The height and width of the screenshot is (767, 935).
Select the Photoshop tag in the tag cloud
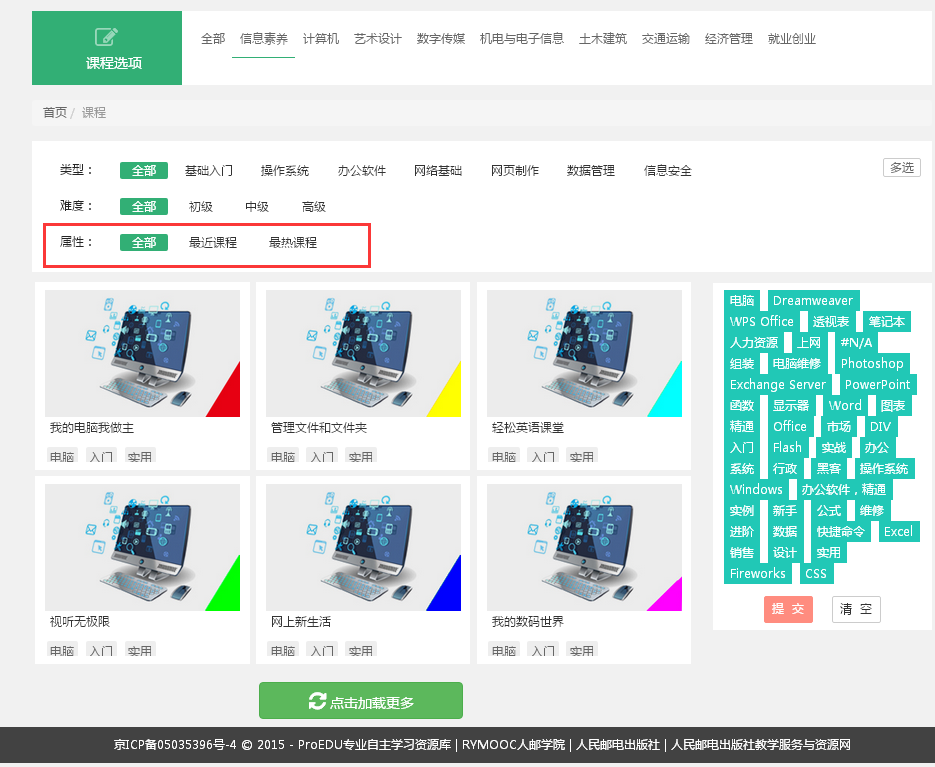click(x=871, y=363)
